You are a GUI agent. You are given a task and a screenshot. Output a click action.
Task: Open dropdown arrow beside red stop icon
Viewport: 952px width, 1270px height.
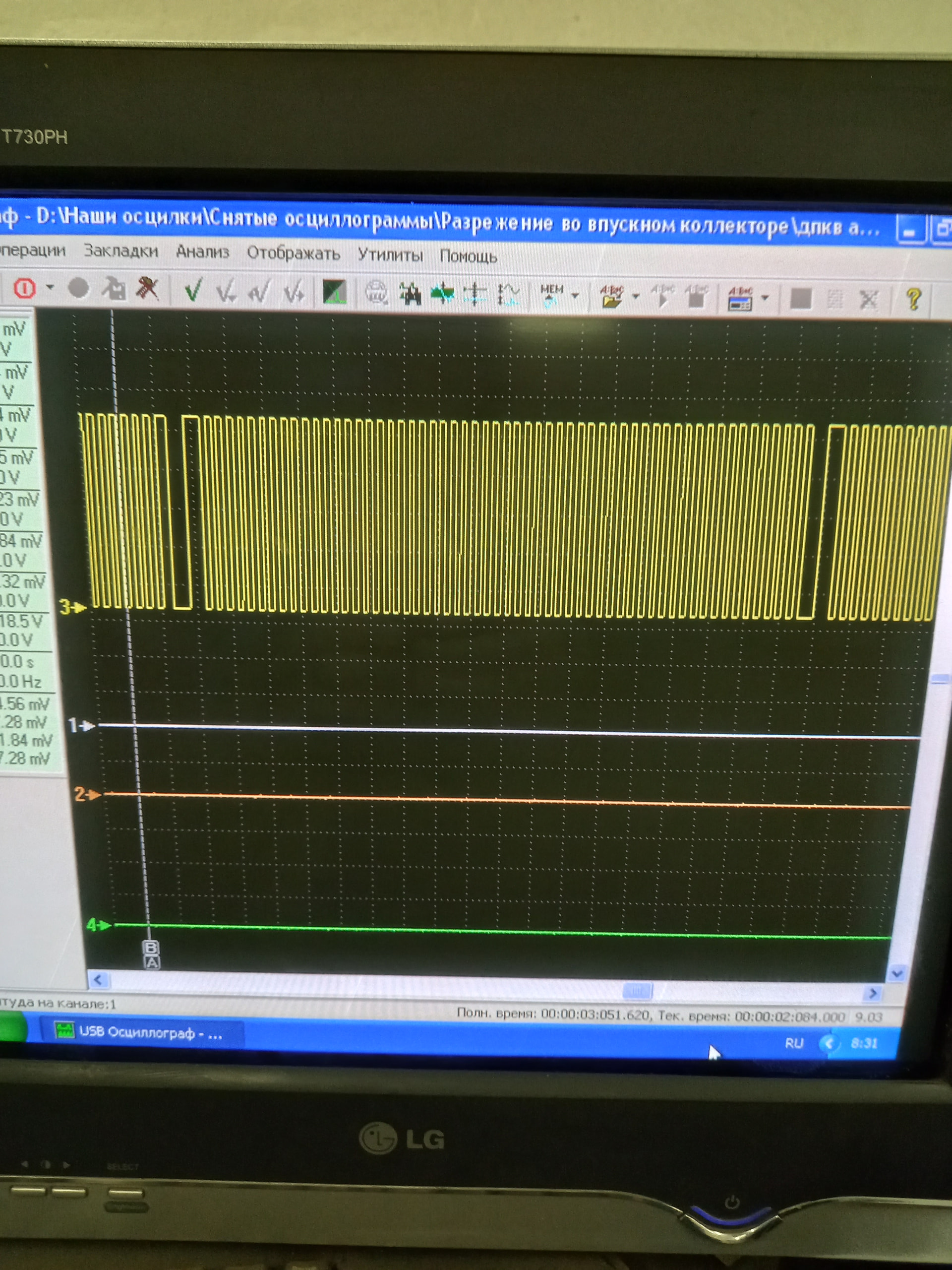click(50, 287)
